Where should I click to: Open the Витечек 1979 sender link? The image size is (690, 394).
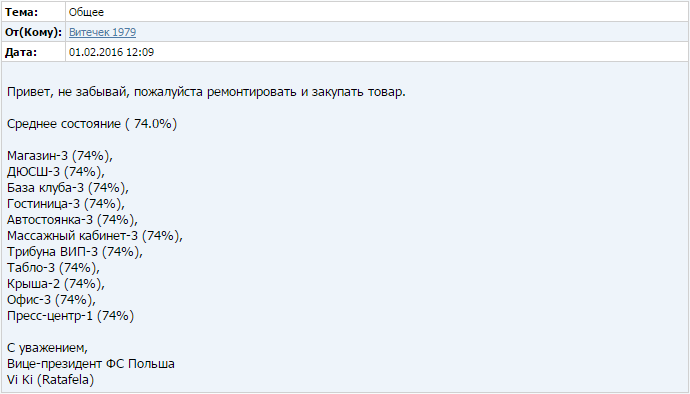click(103, 32)
